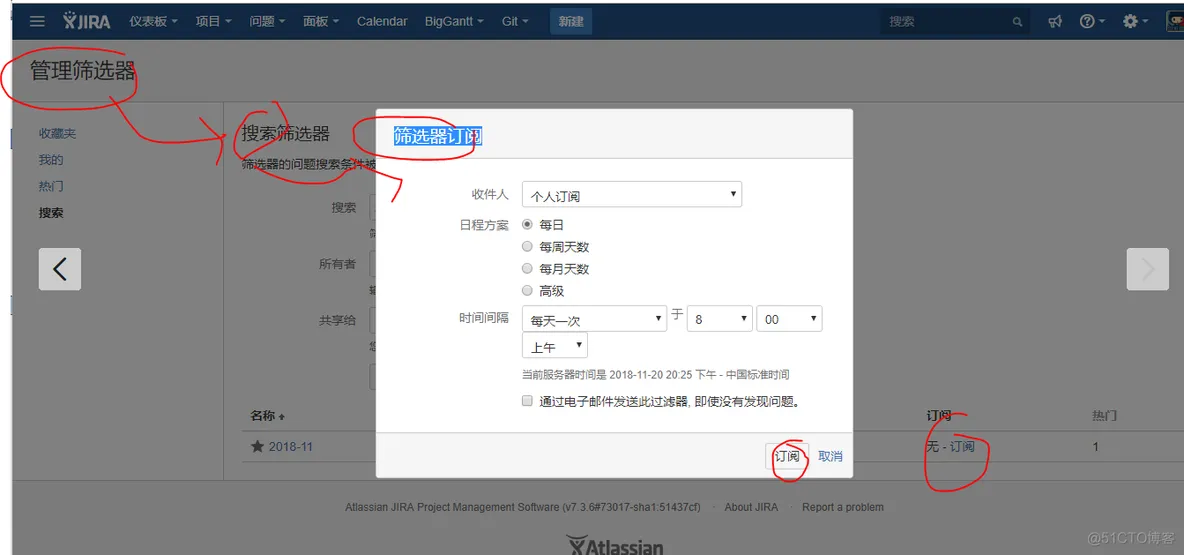
Task: Select the 每日 schedule option
Action: pyautogui.click(x=528, y=224)
